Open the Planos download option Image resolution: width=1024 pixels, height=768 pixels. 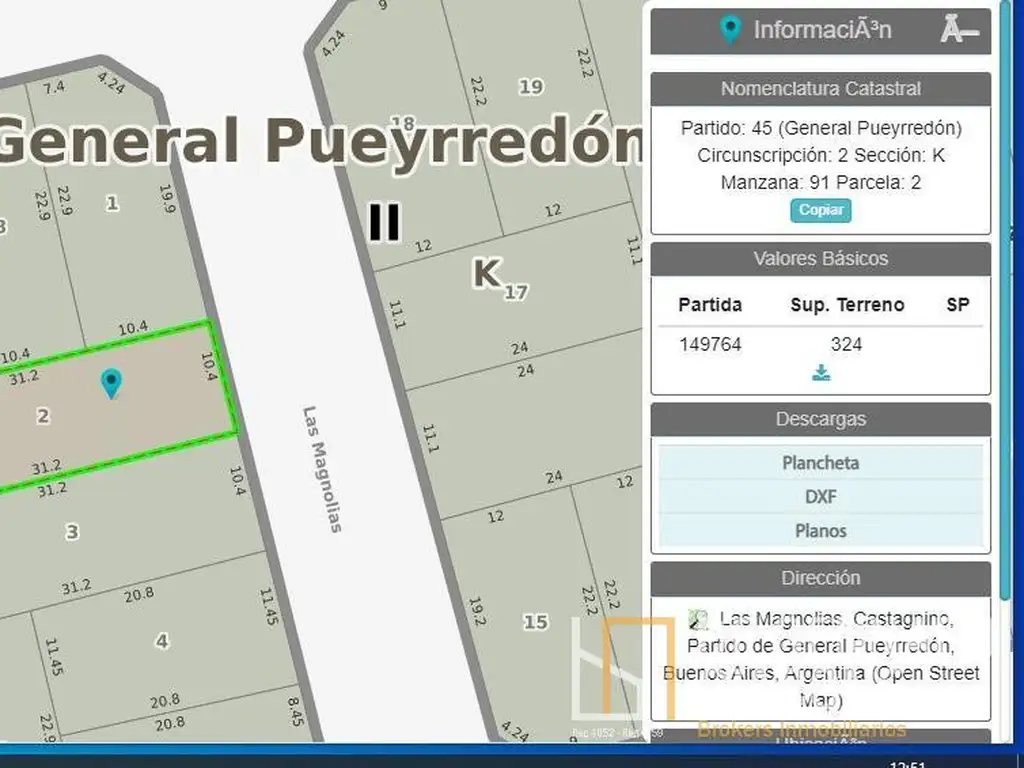(x=820, y=531)
